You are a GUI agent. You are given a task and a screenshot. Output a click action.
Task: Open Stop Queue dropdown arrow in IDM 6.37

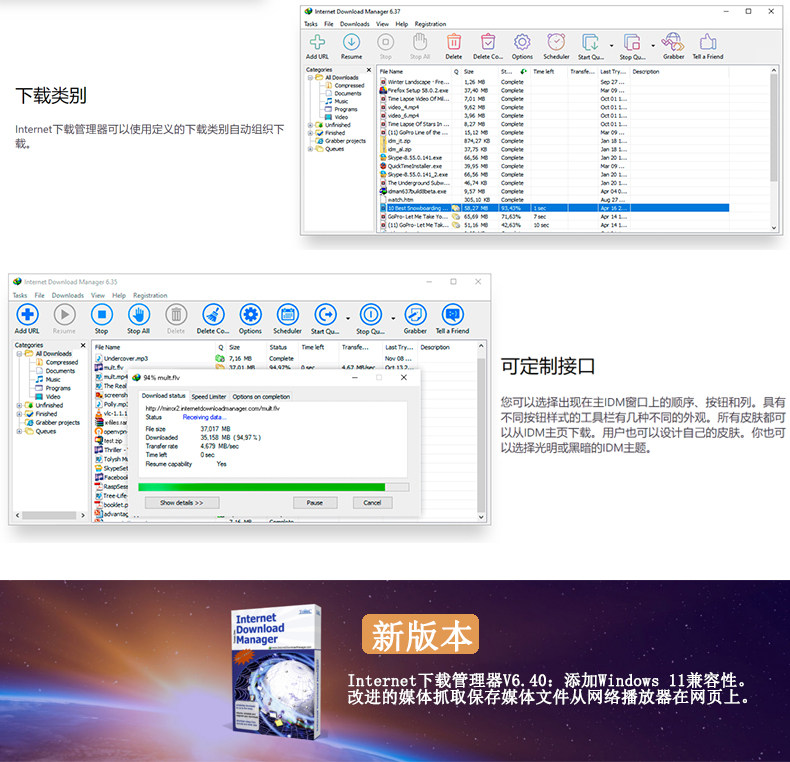point(653,46)
